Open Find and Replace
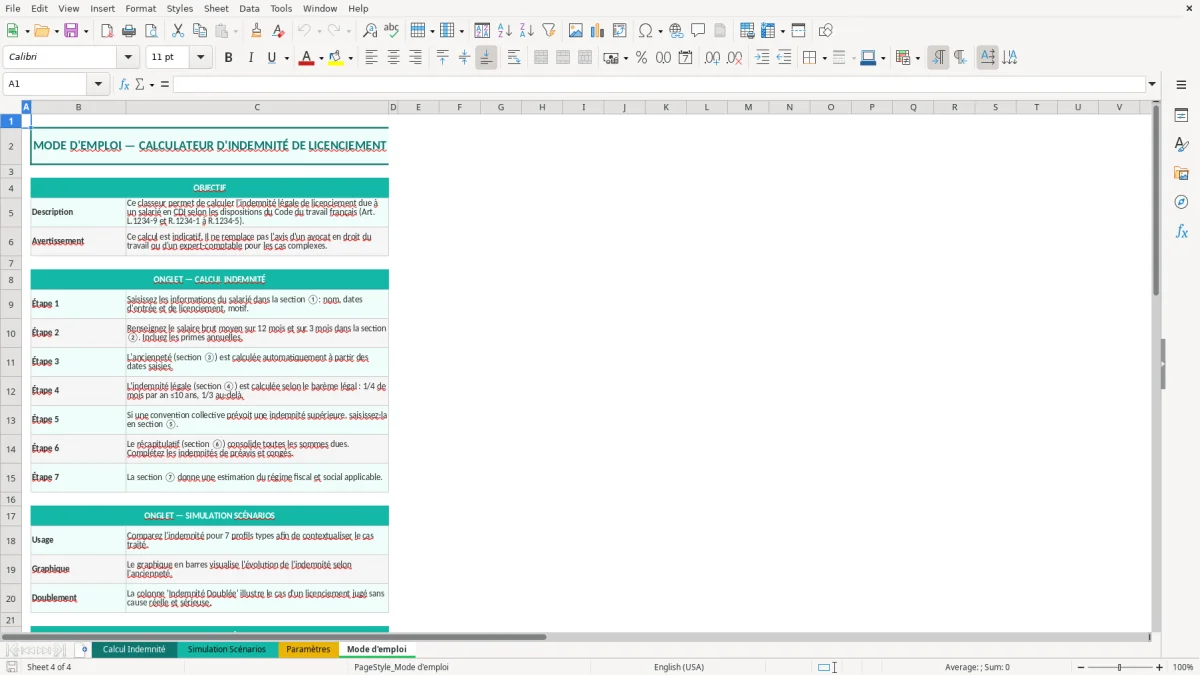 pyautogui.click(x=370, y=31)
